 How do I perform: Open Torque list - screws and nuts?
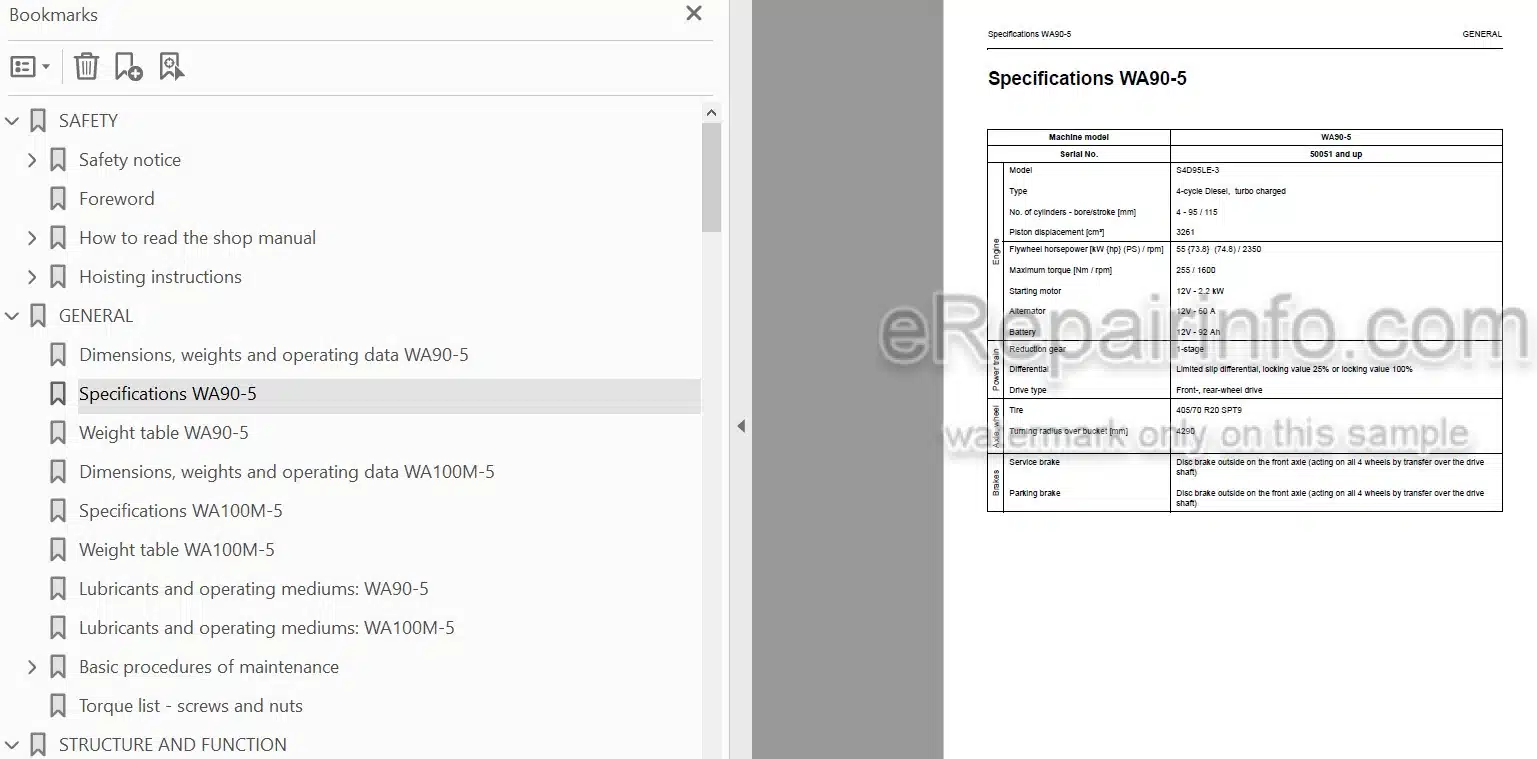click(x=191, y=706)
